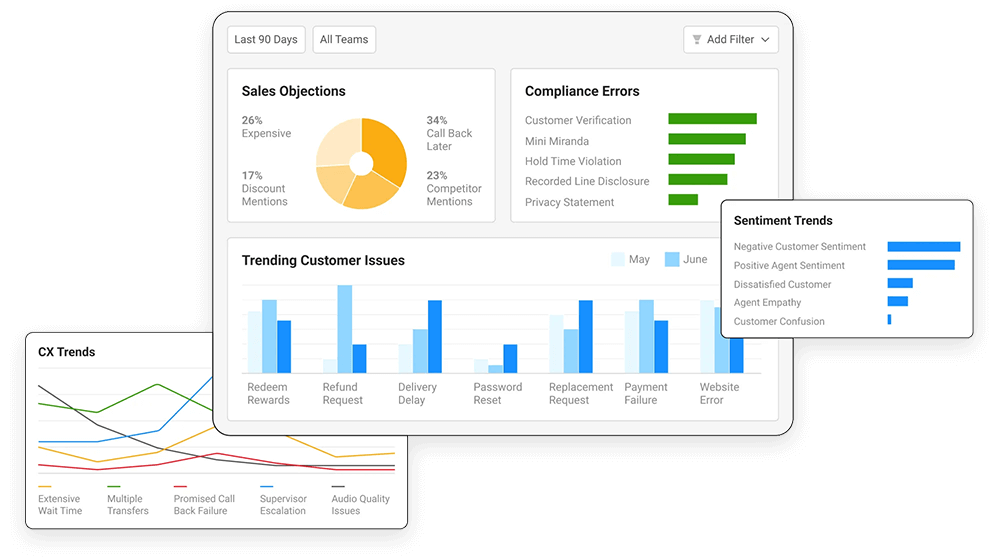Click the Audio Quality Issues legend entry
The image size is (1000, 557).
[x=360, y=501]
